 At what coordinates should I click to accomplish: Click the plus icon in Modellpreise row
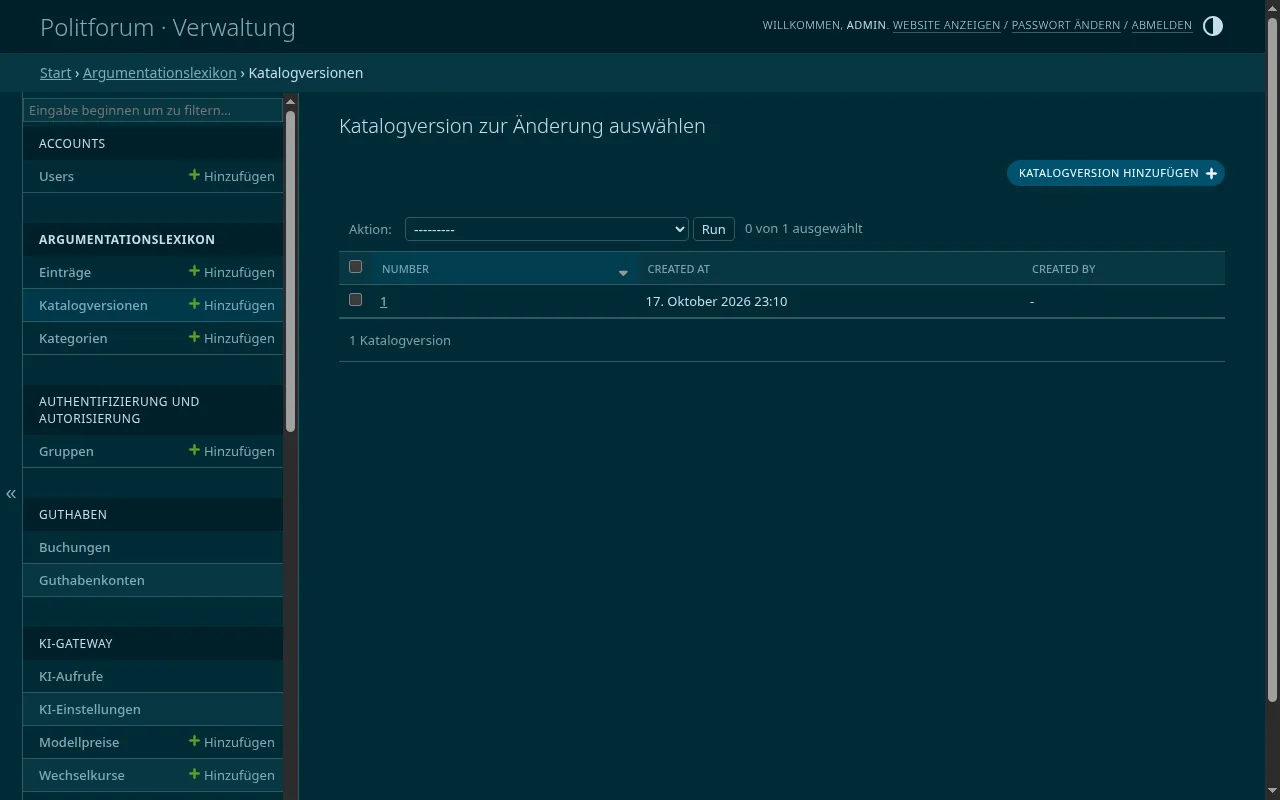194,741
